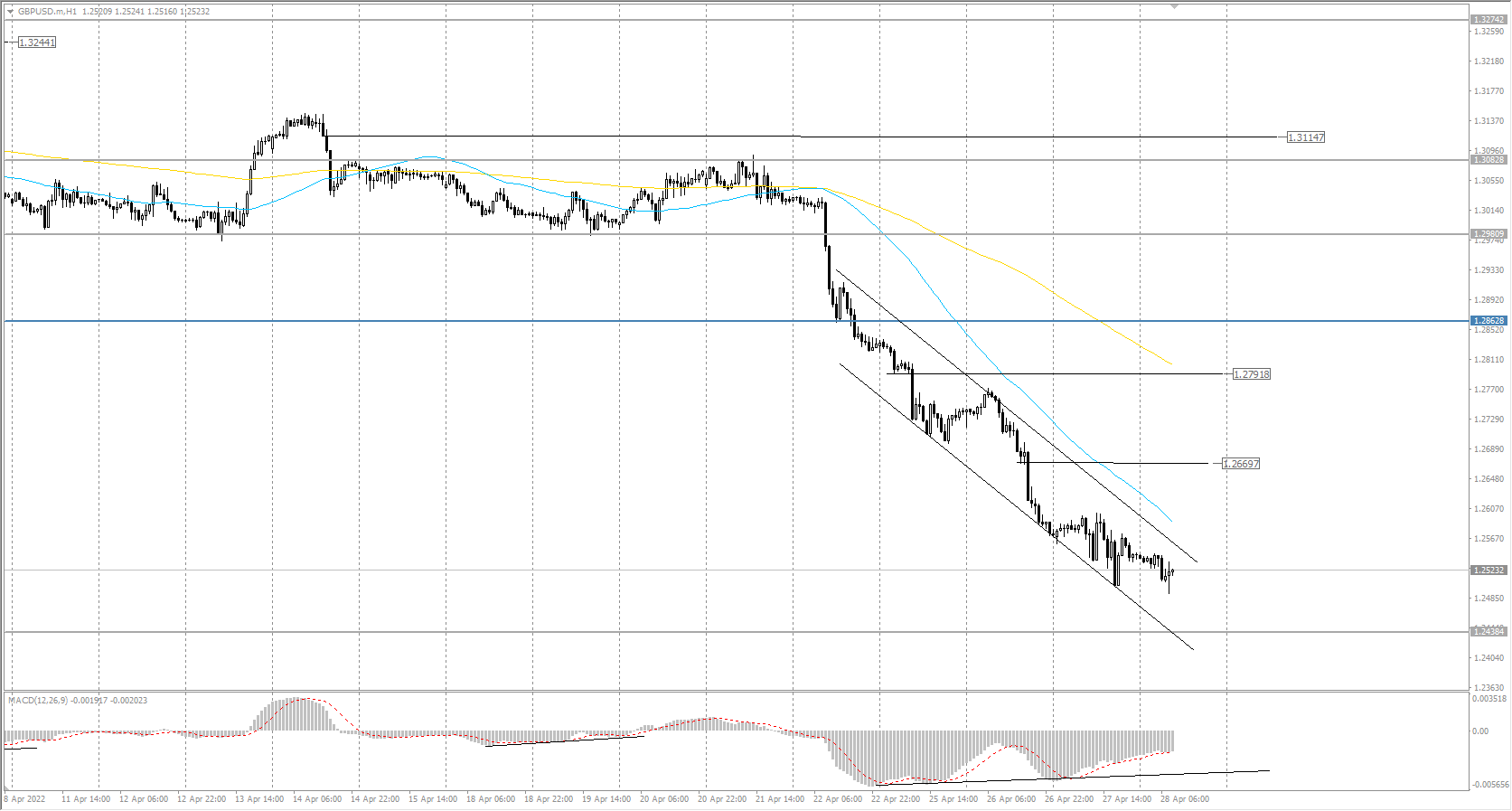Click the MACD scale value 0.003518
Screen dimensions: 1512x811
click(x=1489, y=699)
